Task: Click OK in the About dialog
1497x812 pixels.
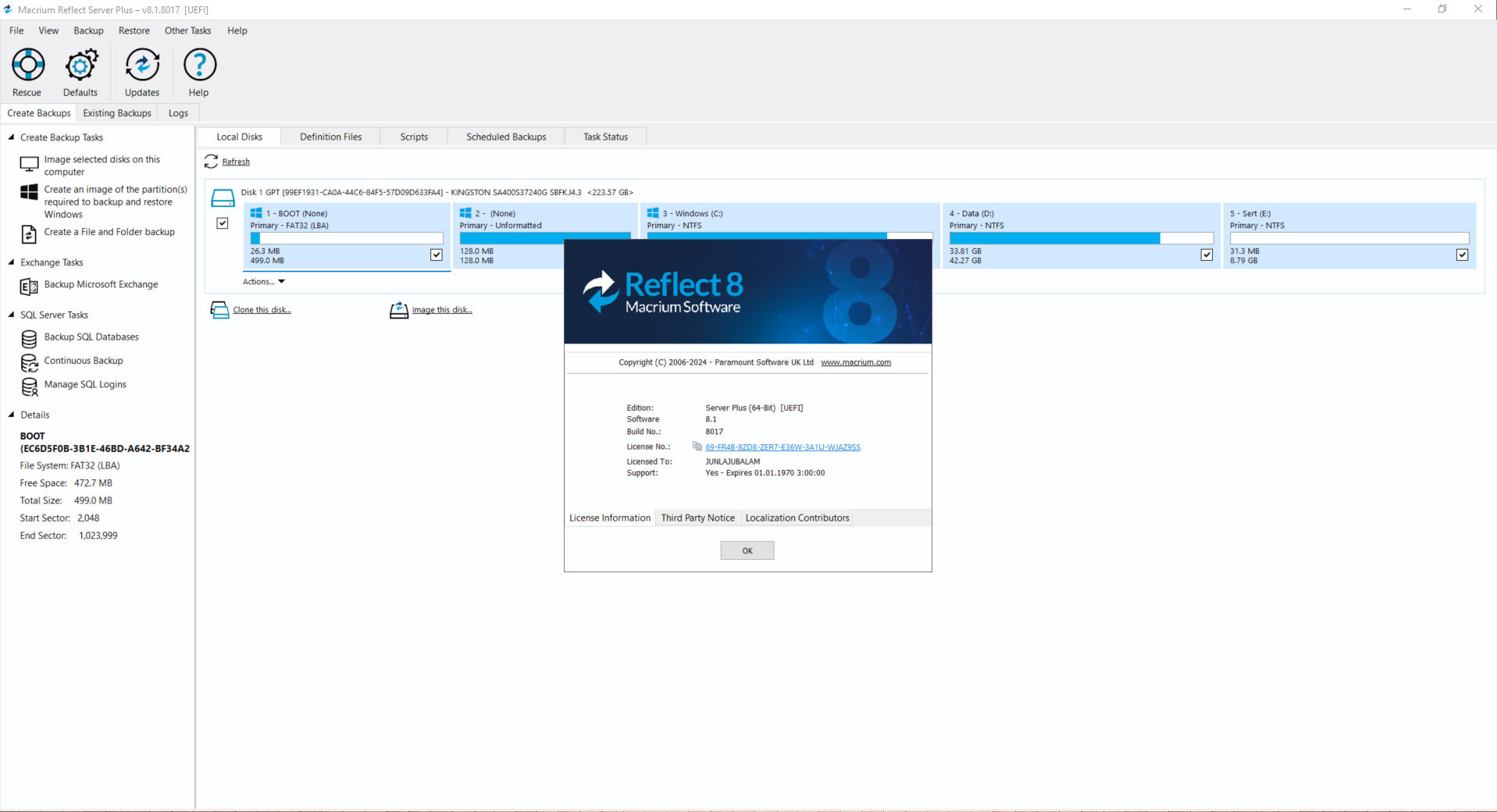Action: 747,550
